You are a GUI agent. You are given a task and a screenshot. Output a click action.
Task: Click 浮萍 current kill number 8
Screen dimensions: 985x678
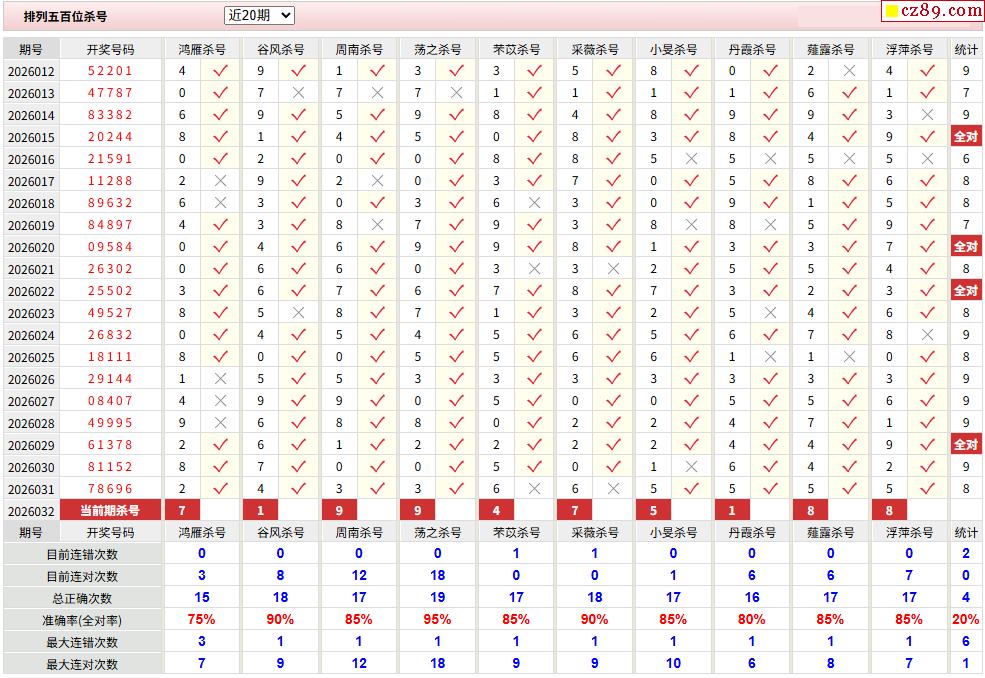pos(889,510)
